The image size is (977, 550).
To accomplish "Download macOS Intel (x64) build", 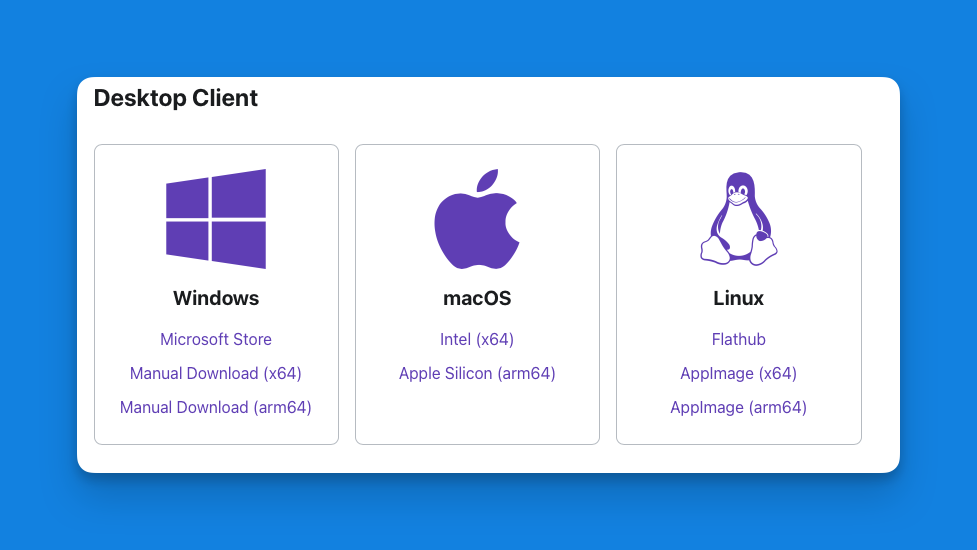I will click(477, 339).
